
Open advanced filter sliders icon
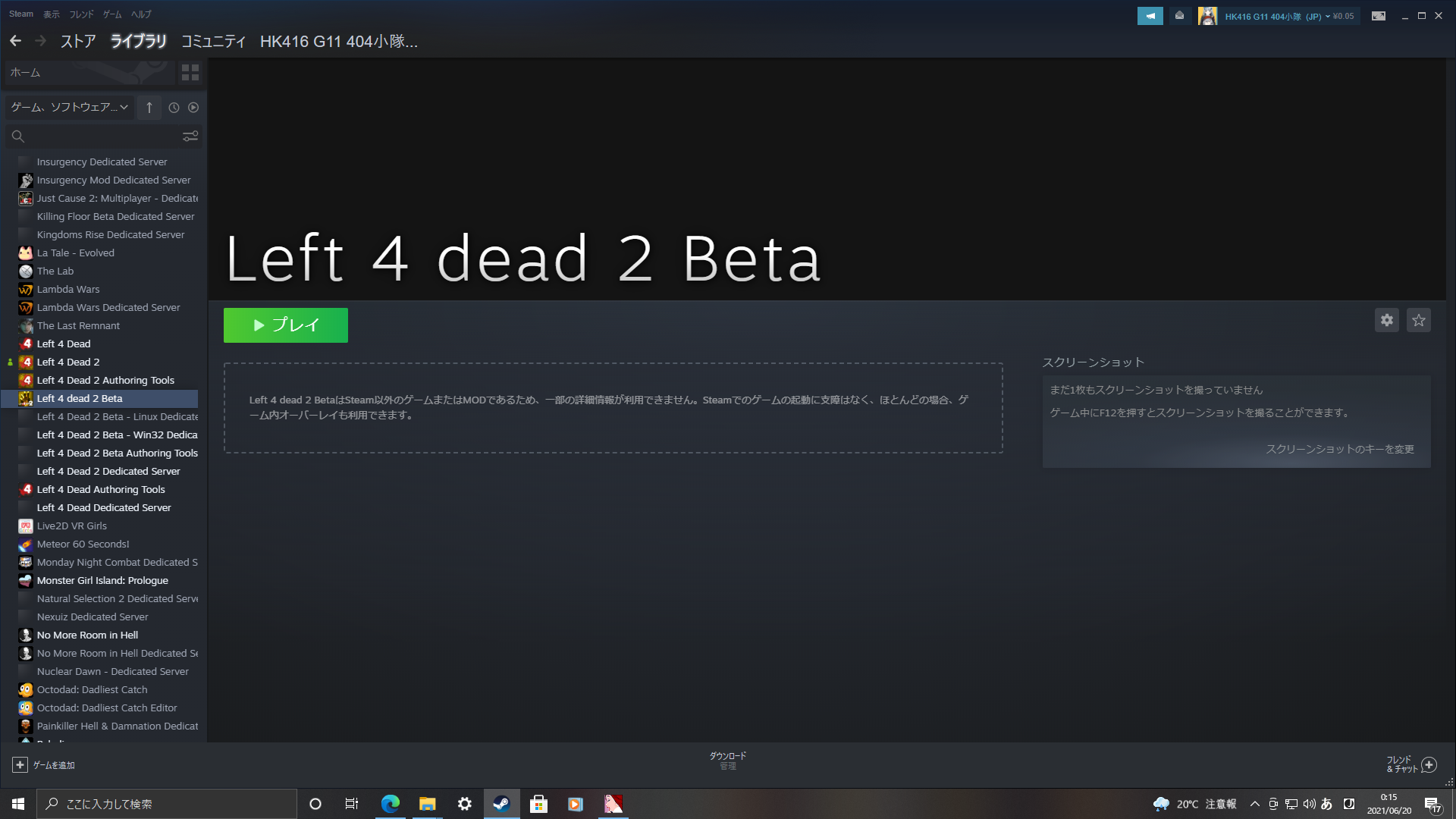point(190,136)
